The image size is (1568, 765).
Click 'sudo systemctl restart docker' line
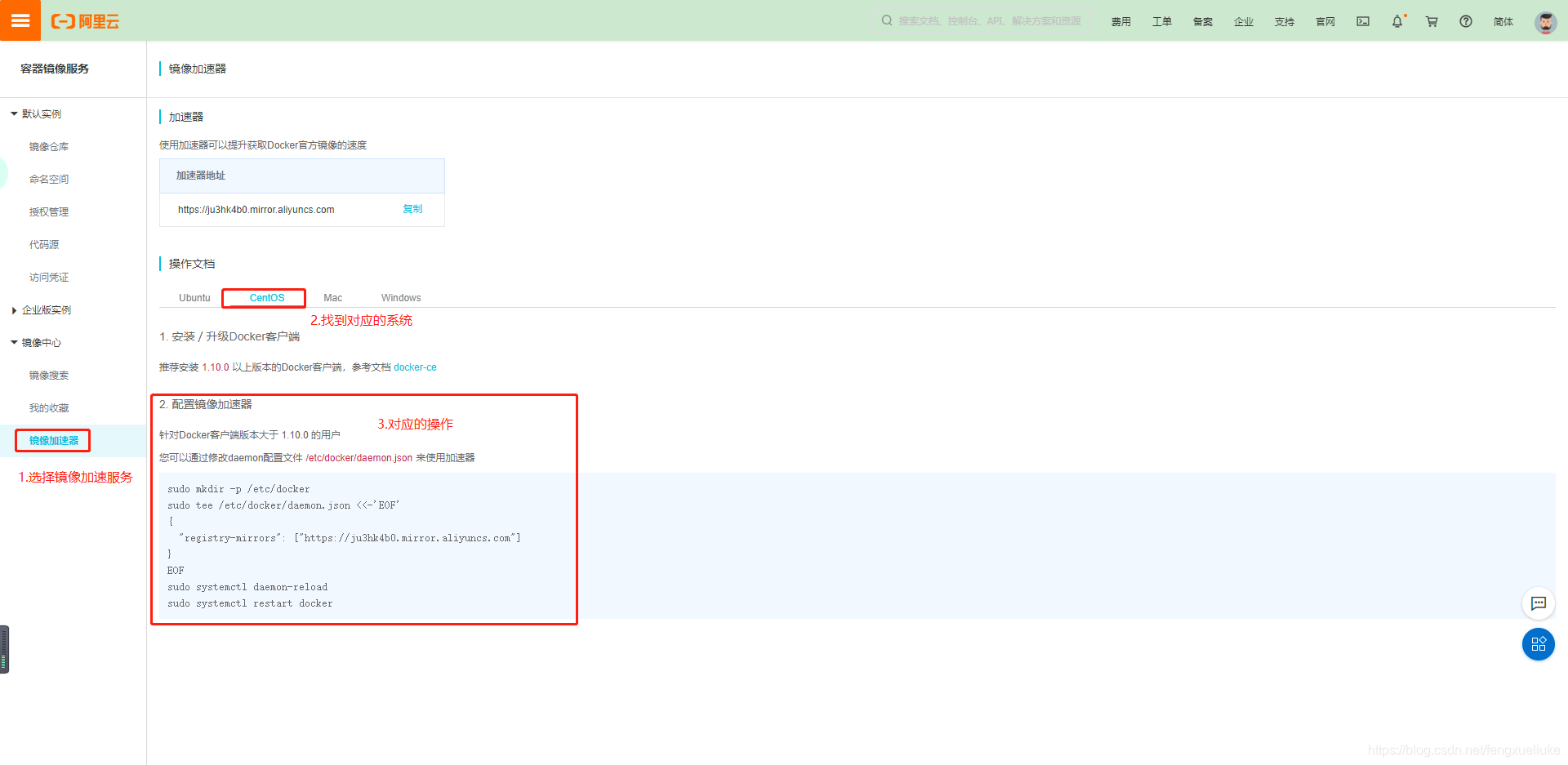[x=250, y=603]
